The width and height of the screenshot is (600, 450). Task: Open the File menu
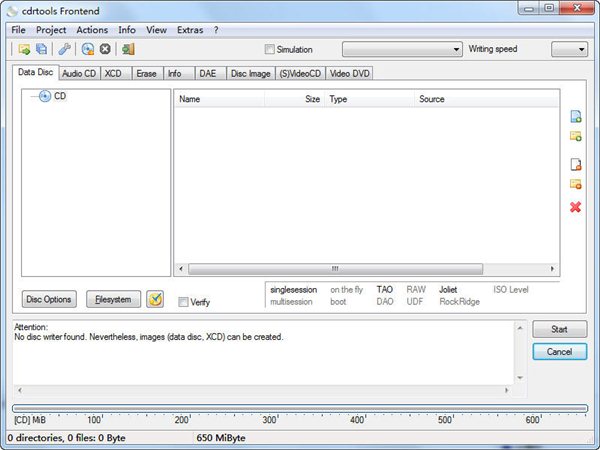(18, 30)
